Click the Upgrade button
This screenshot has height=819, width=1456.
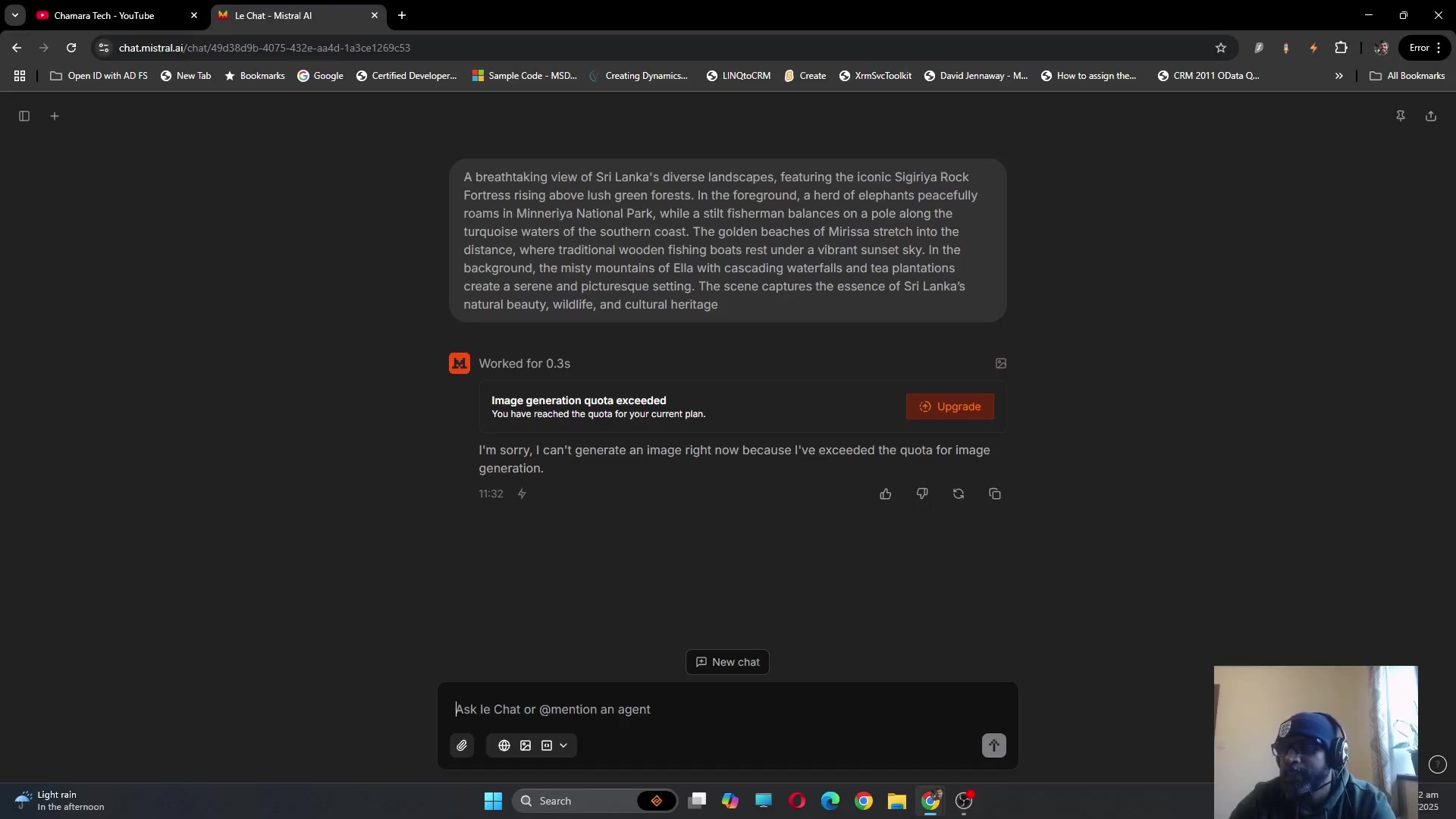coord(950,406)
